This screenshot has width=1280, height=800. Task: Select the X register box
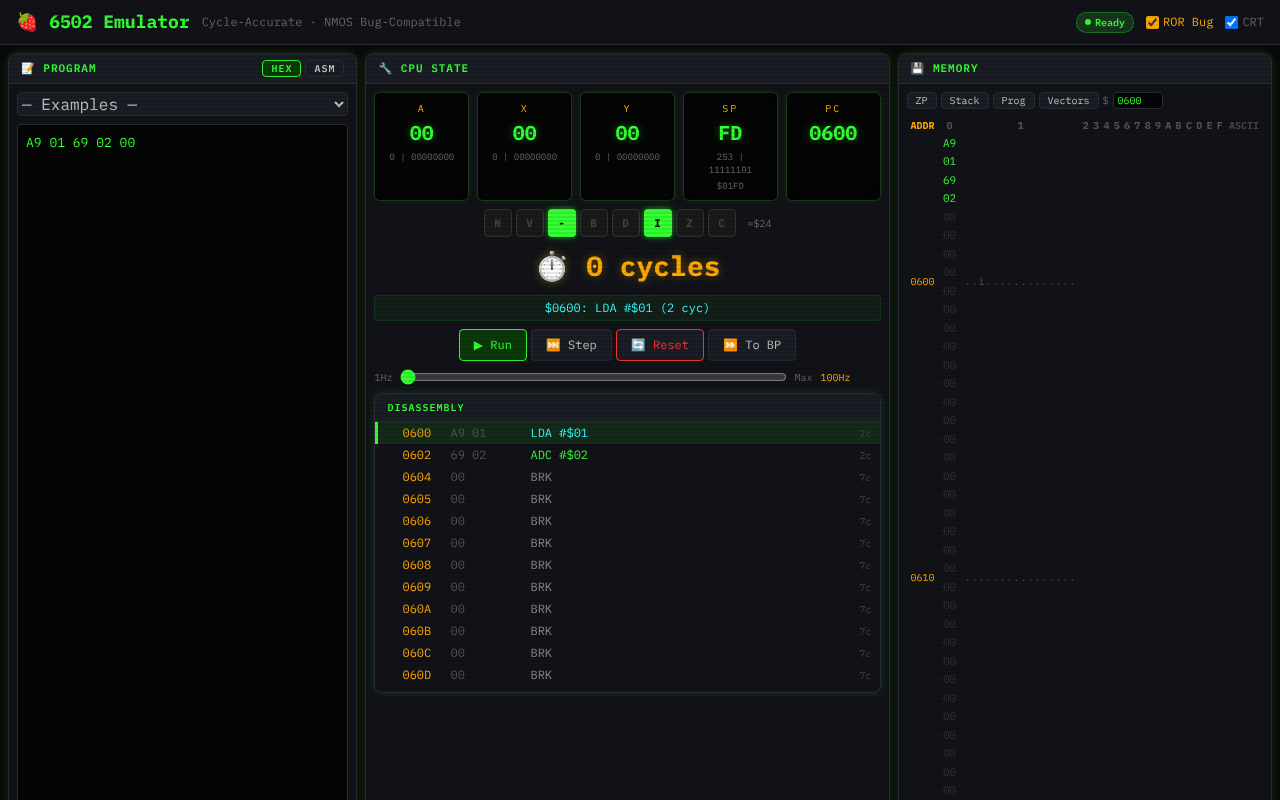[x=524, y=146]
